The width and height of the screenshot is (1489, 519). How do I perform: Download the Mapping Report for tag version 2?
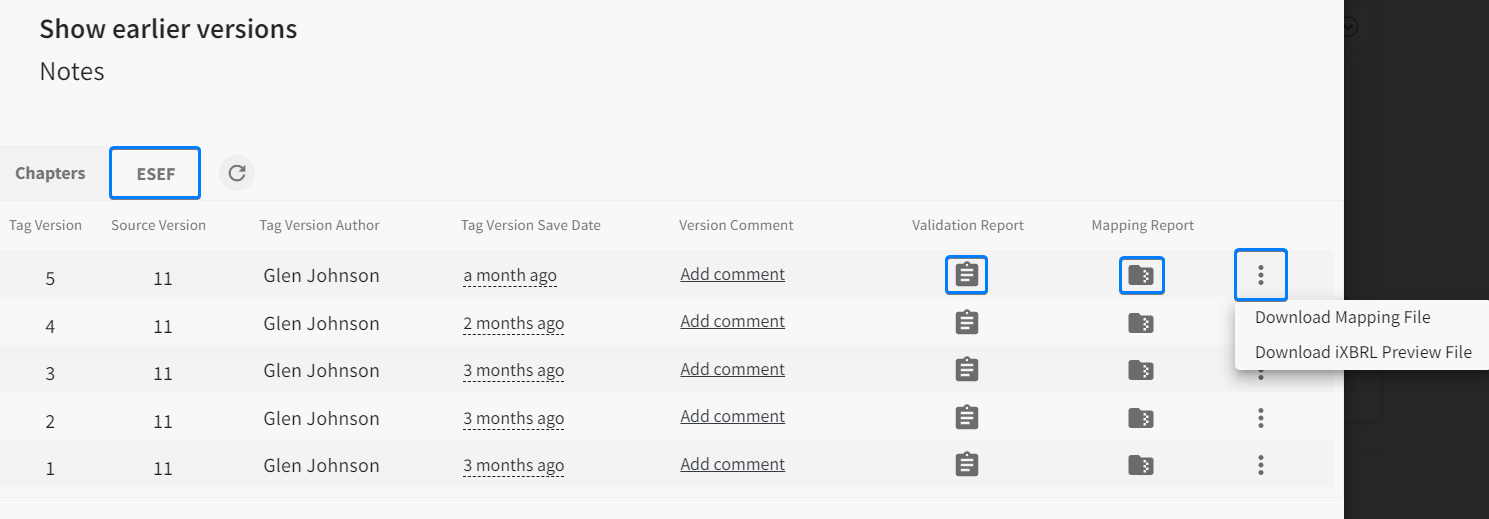[x=1141, y=417]
